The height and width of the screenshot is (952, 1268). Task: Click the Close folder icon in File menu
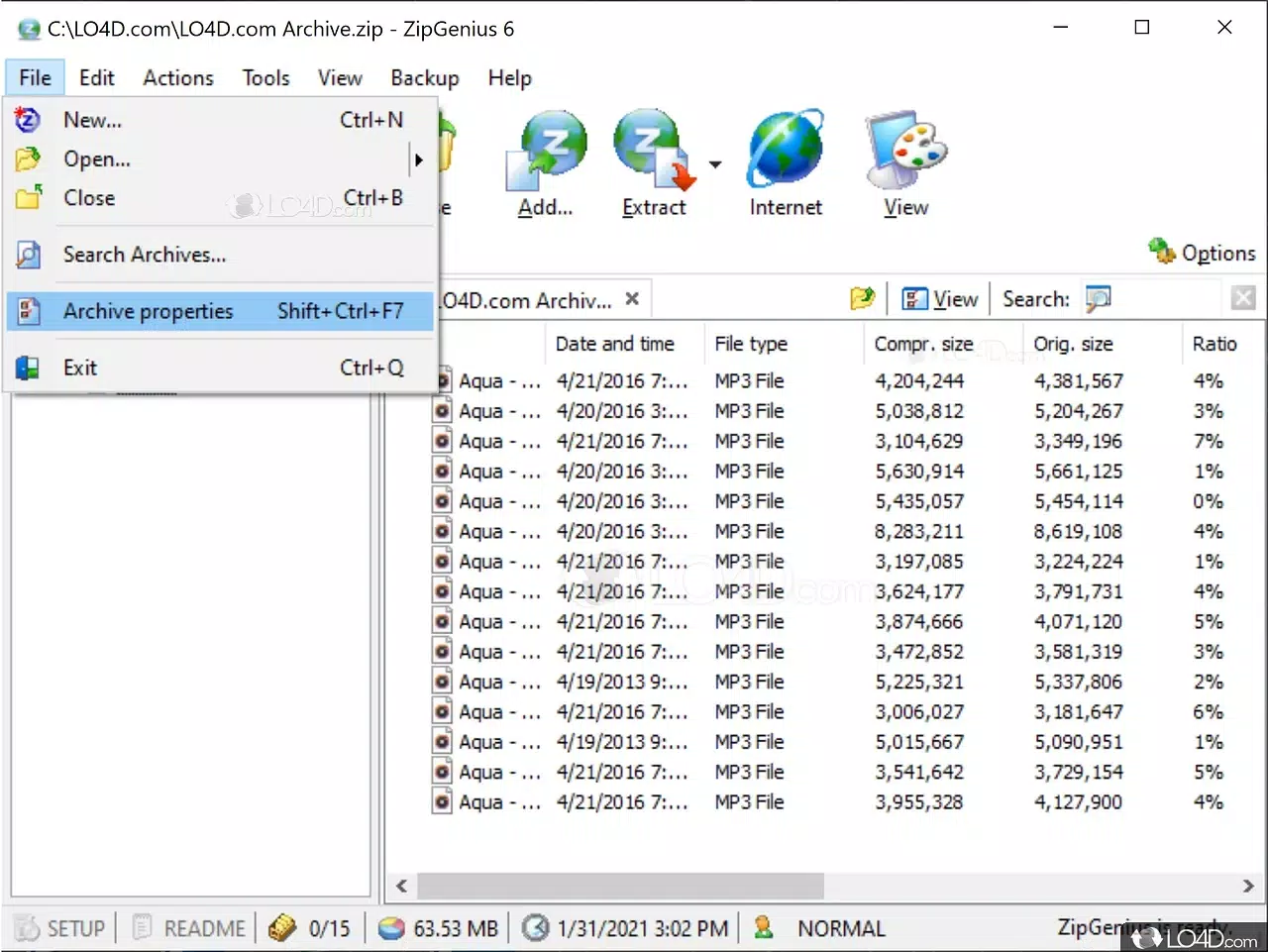(x=29, y=197)
